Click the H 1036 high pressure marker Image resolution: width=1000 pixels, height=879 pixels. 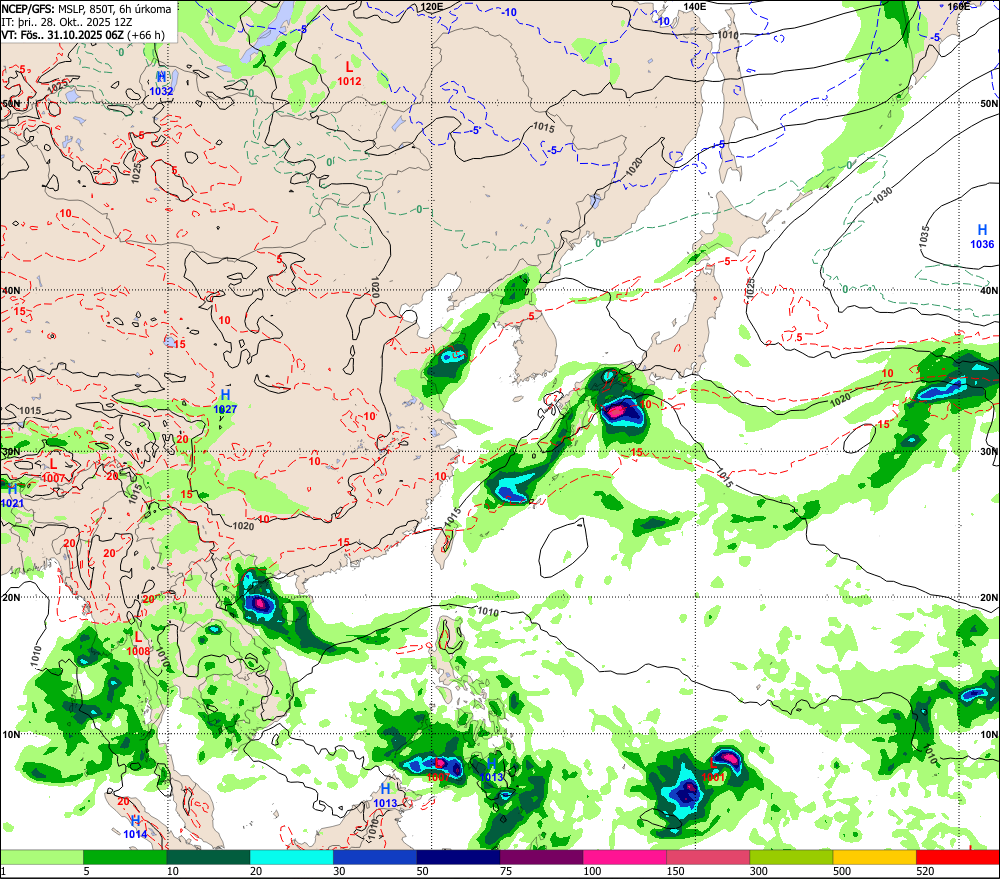coord(982,237)
